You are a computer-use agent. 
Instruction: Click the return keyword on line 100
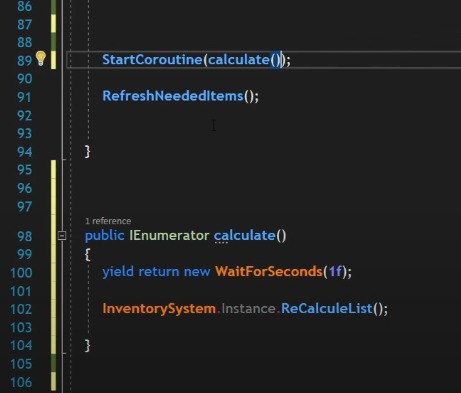click(x=159, y=272)
